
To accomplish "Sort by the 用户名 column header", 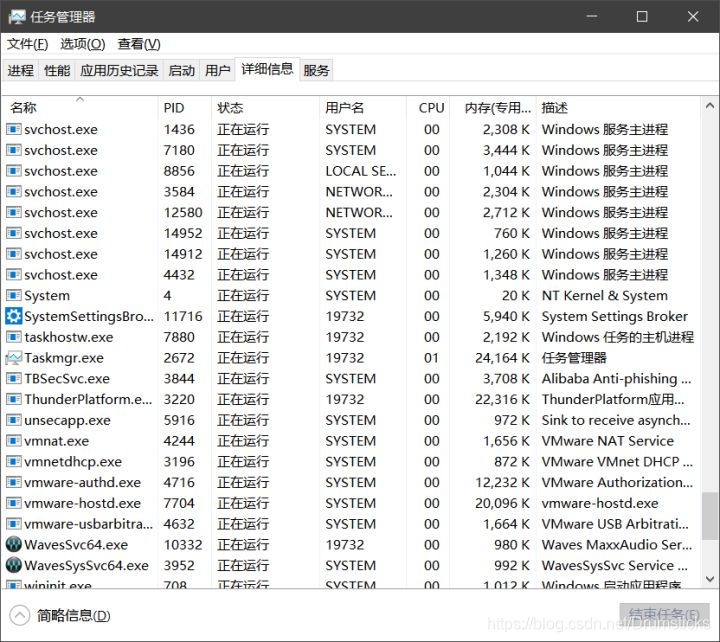I will (363, 107).
